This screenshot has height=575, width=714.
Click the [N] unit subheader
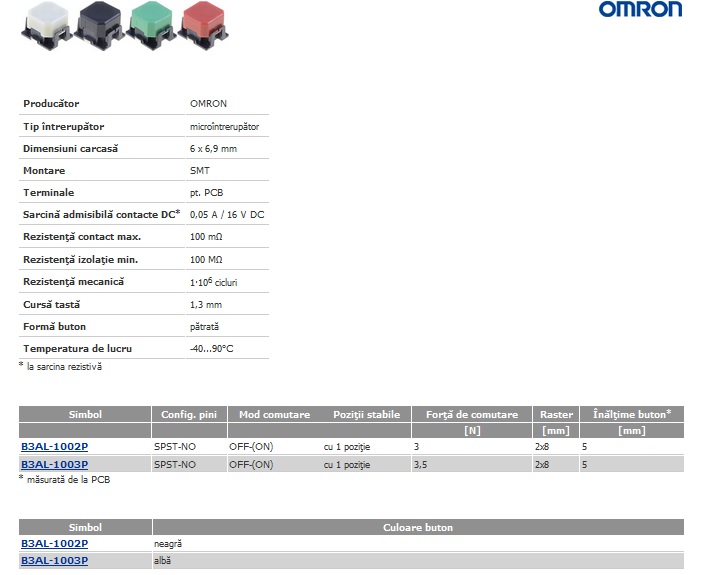pyautogui.click(x=472, y=430)
